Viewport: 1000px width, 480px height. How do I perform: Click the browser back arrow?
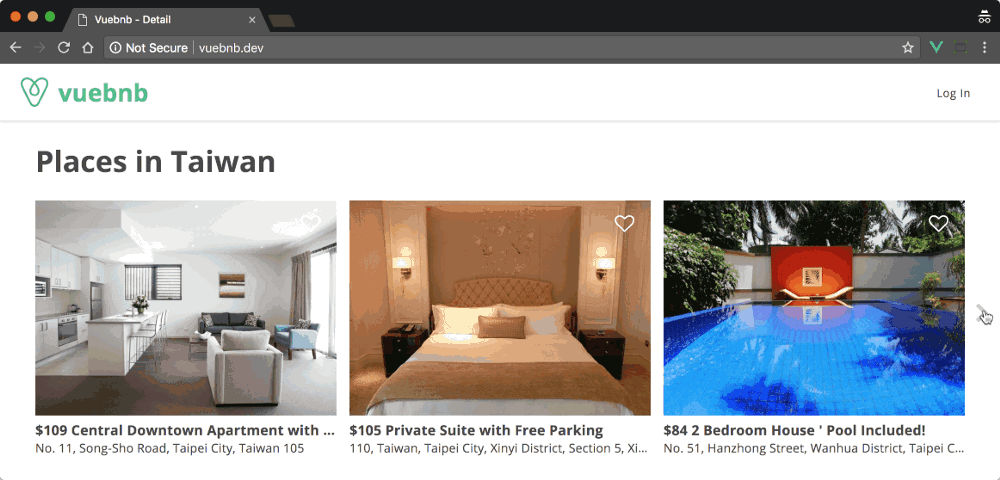coord(15,48)
